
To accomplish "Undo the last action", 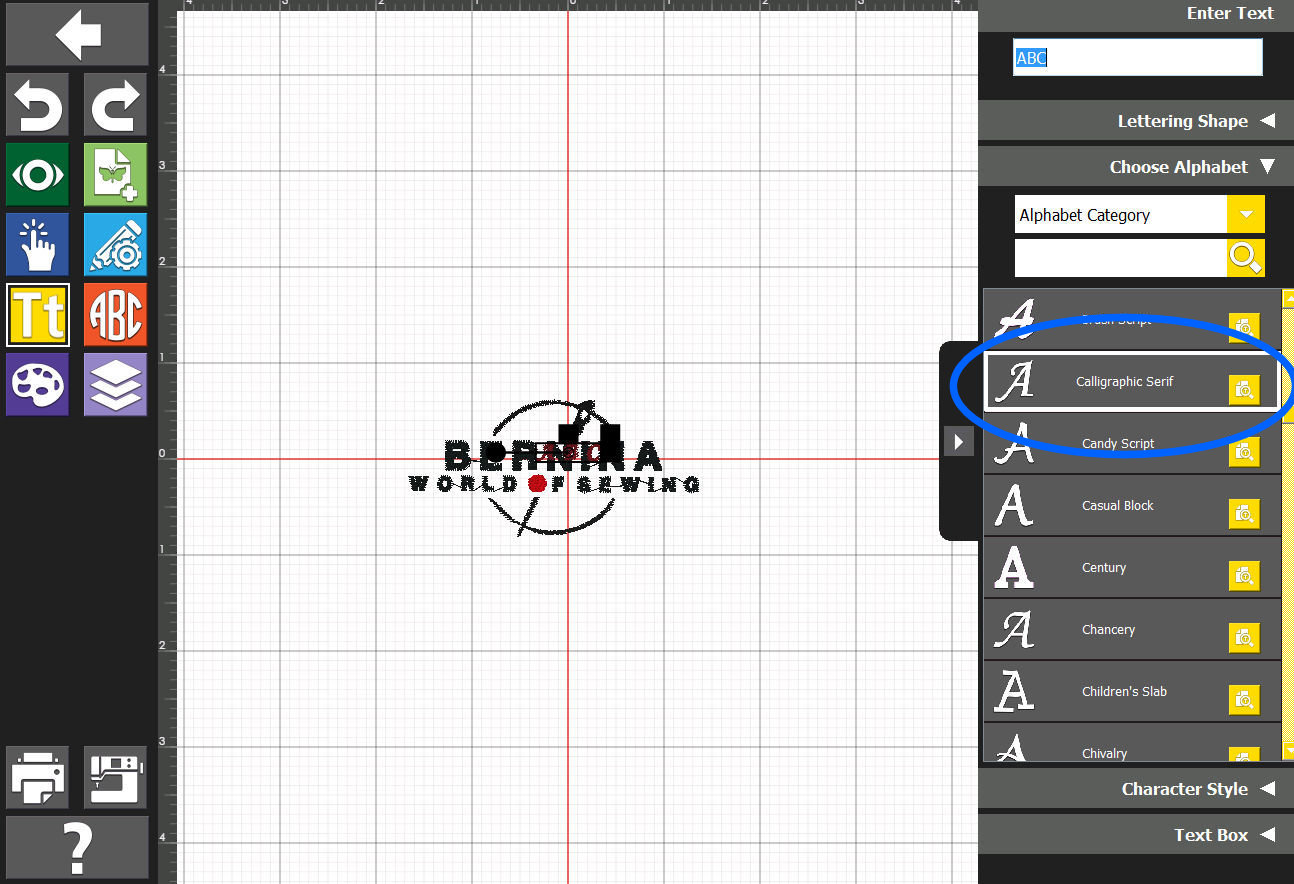I will point(38,104).
